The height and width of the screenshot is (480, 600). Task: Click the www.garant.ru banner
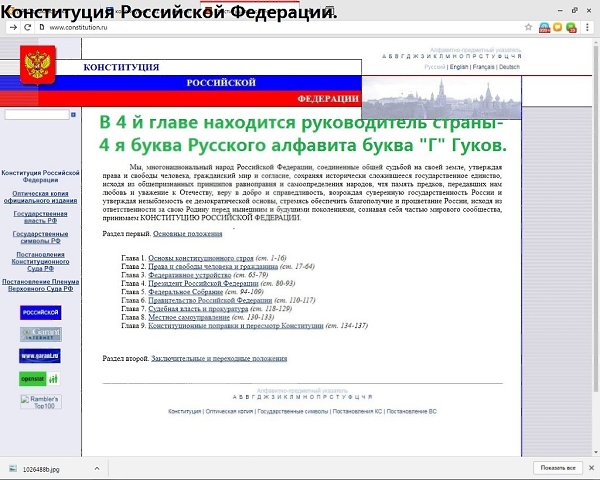pos(39,355)
